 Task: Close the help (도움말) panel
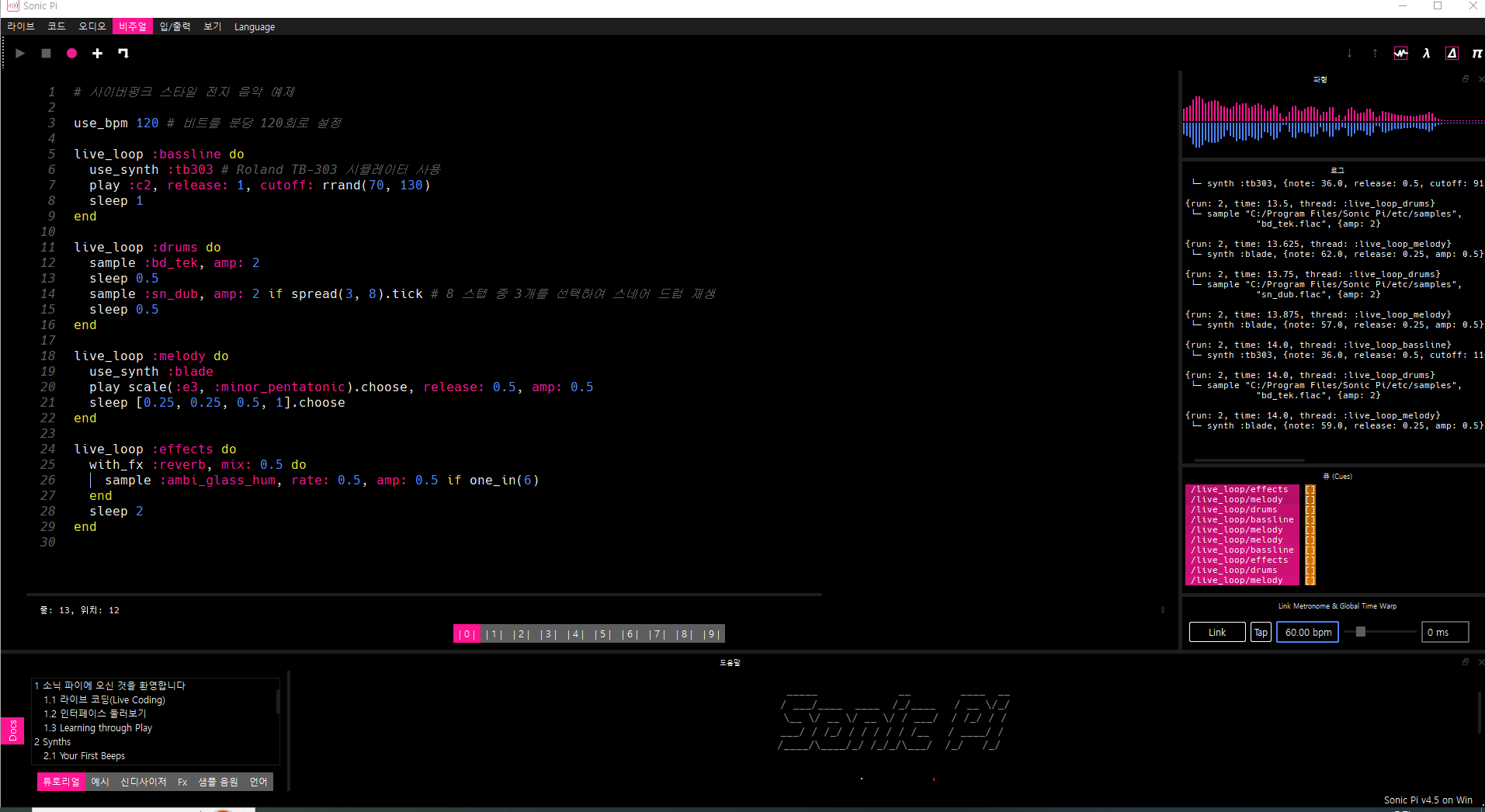[1481, 662]
